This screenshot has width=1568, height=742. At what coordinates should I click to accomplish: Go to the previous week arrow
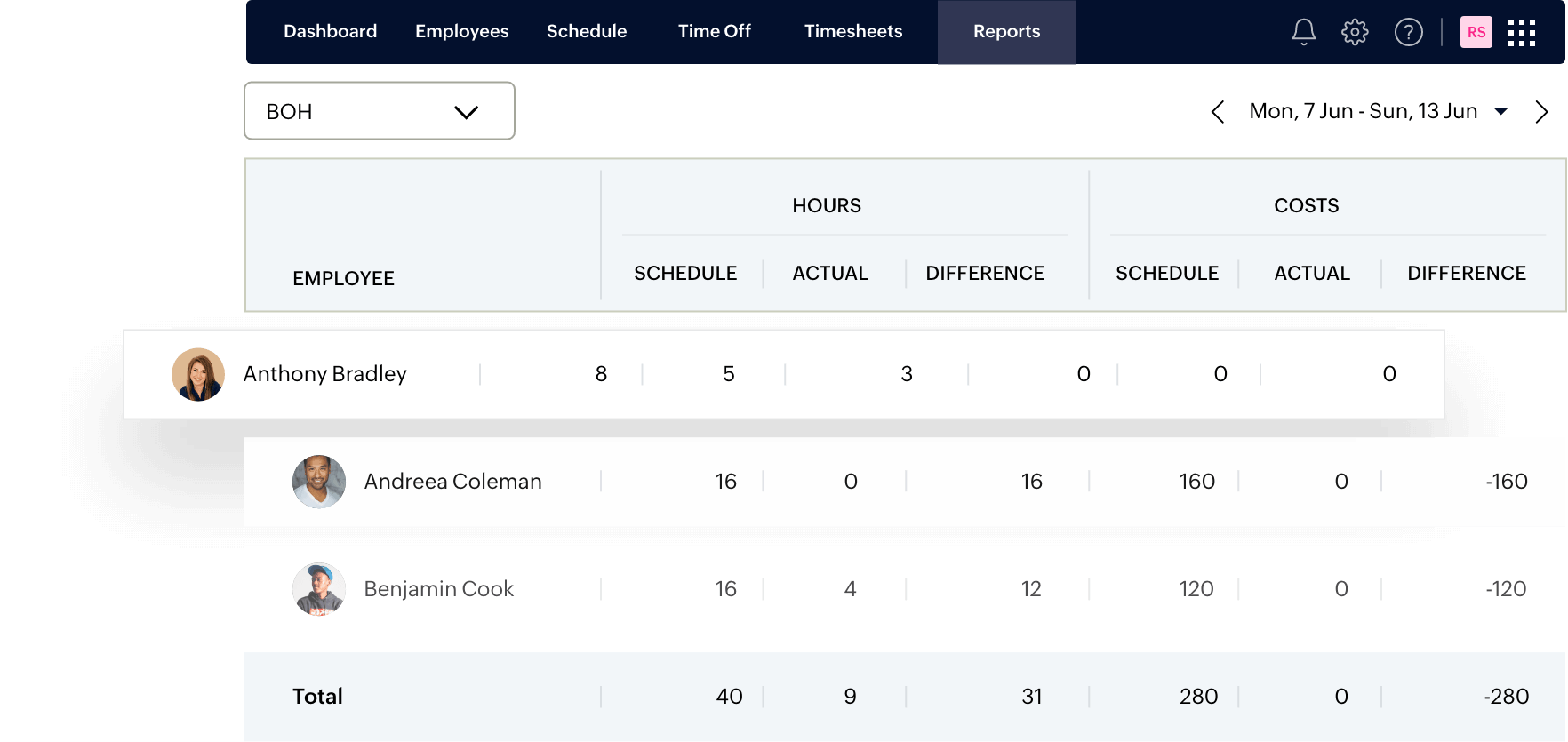[x=1218, y=111]
